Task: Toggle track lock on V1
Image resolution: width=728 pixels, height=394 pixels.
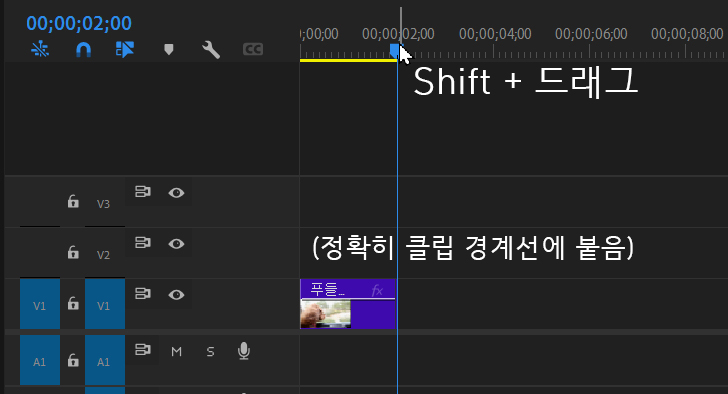Action: click(73, 304)
